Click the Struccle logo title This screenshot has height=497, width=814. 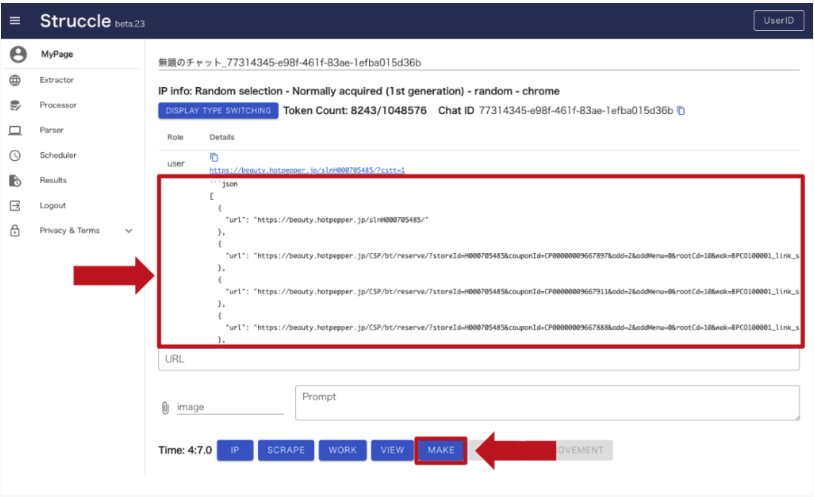click(75, 21)
